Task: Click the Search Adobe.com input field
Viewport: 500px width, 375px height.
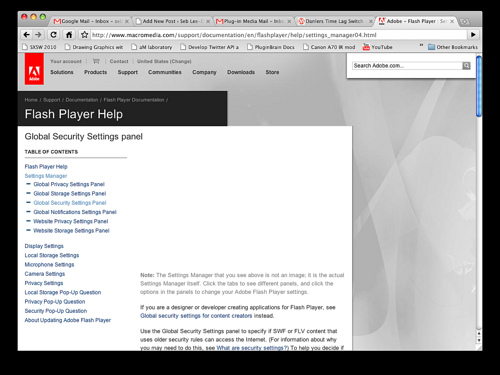Action: (x=407, y=66)
